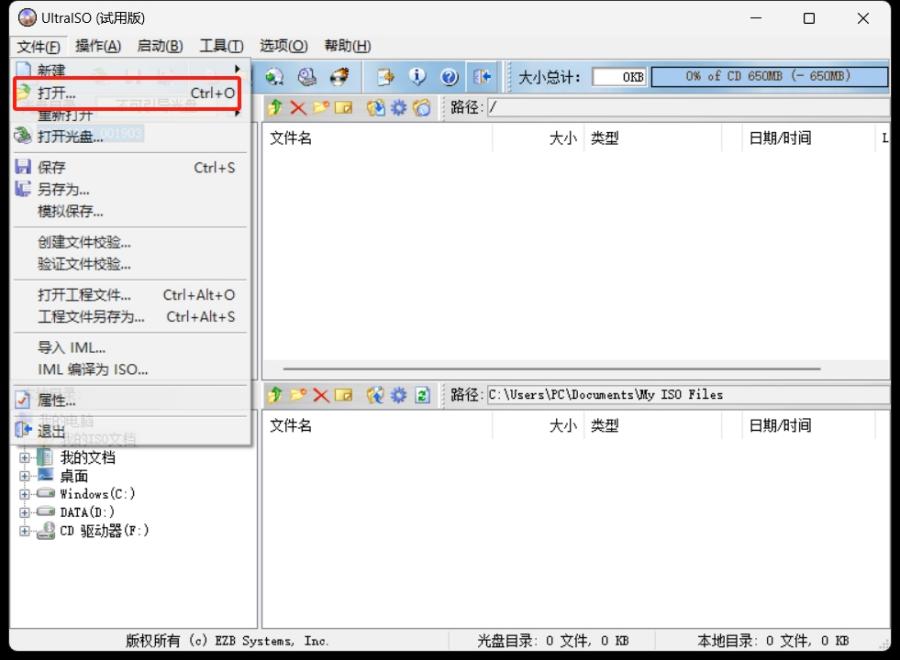Viewport: 900px width, 660px height.
Task: Click the make CD image disc-drive toolbar icon
Action: [307, 76]
